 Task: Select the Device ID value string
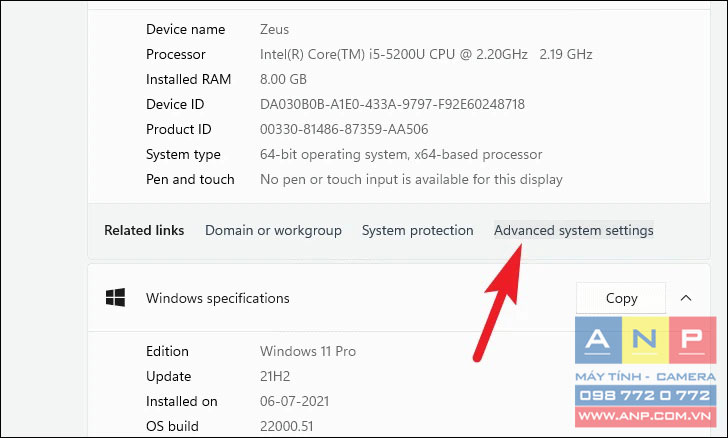pyautogui.click(x=392, y=104)
